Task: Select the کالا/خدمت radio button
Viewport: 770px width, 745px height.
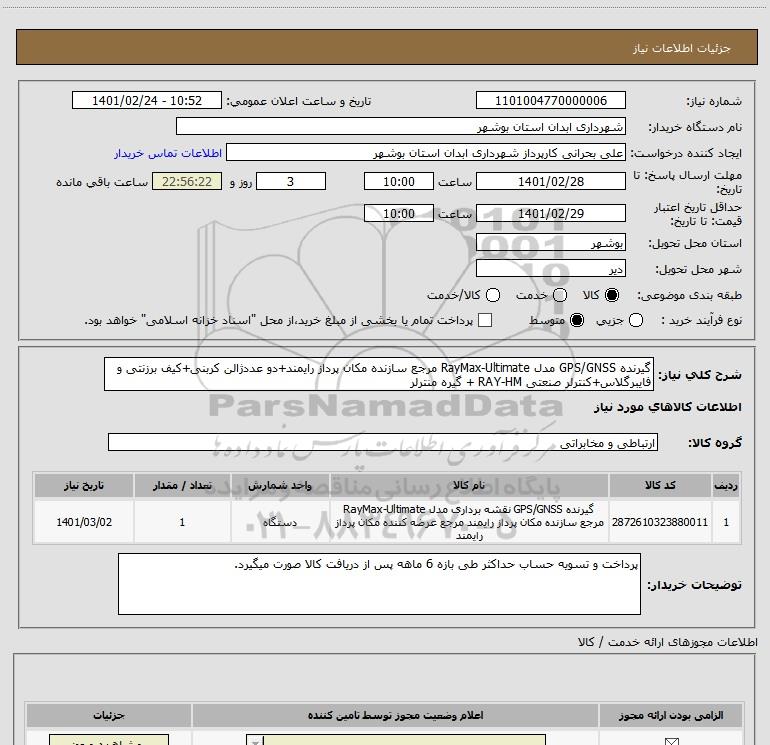Action: point(493,295)
